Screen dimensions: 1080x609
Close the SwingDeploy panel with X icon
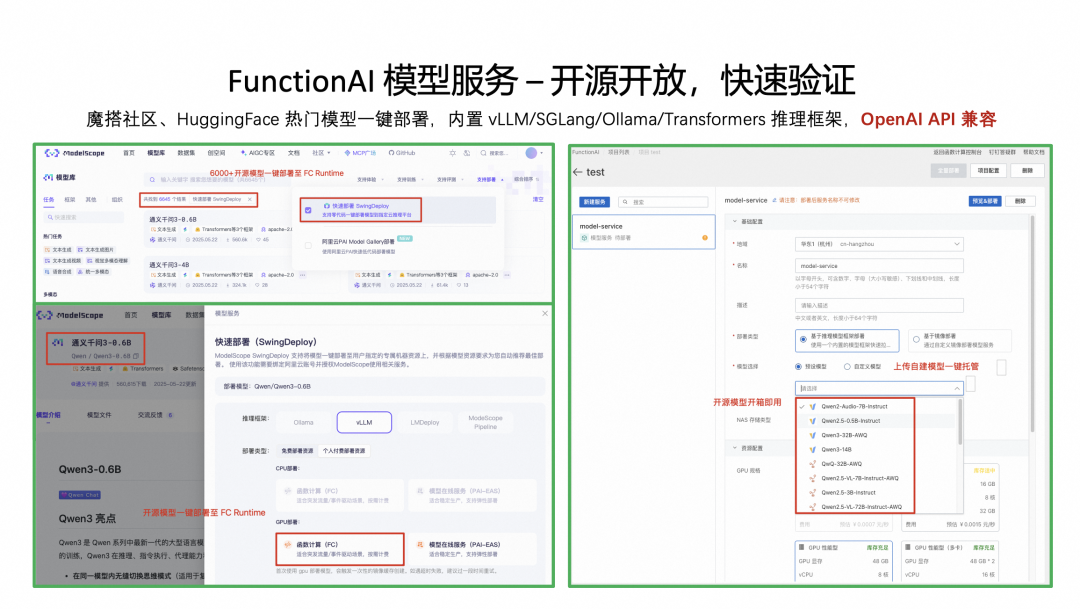[x=545, y=313]
